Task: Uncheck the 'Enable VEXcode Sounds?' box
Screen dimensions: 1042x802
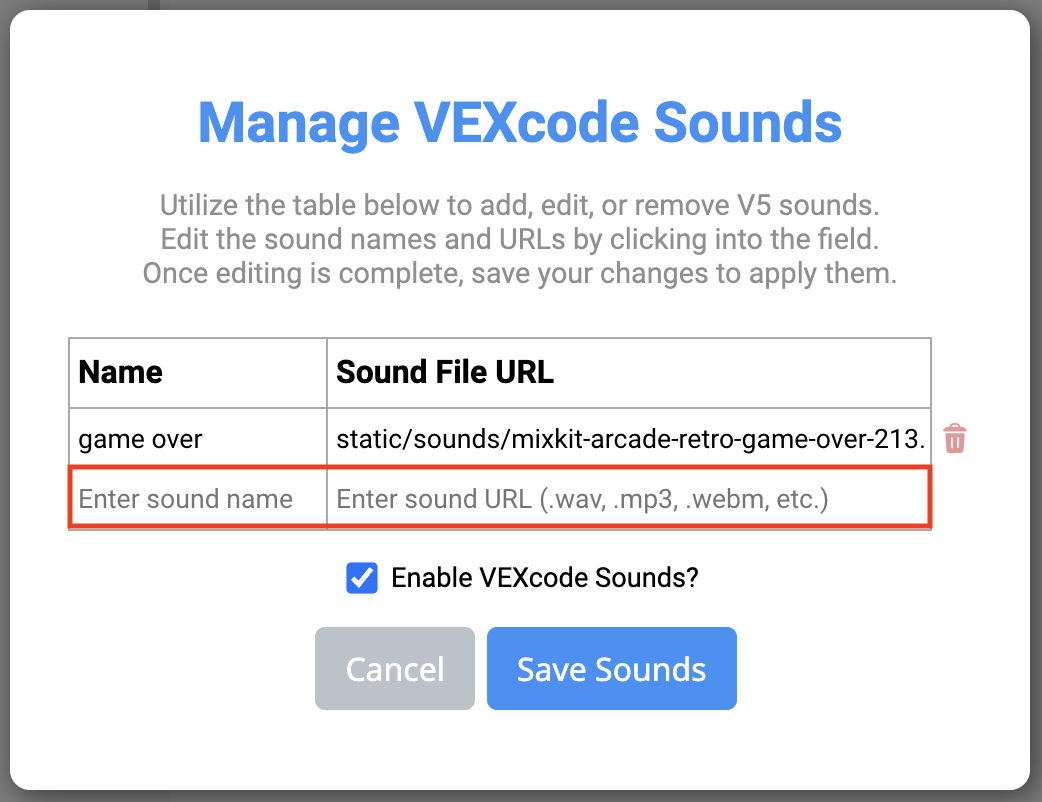Action: point(361,578)
